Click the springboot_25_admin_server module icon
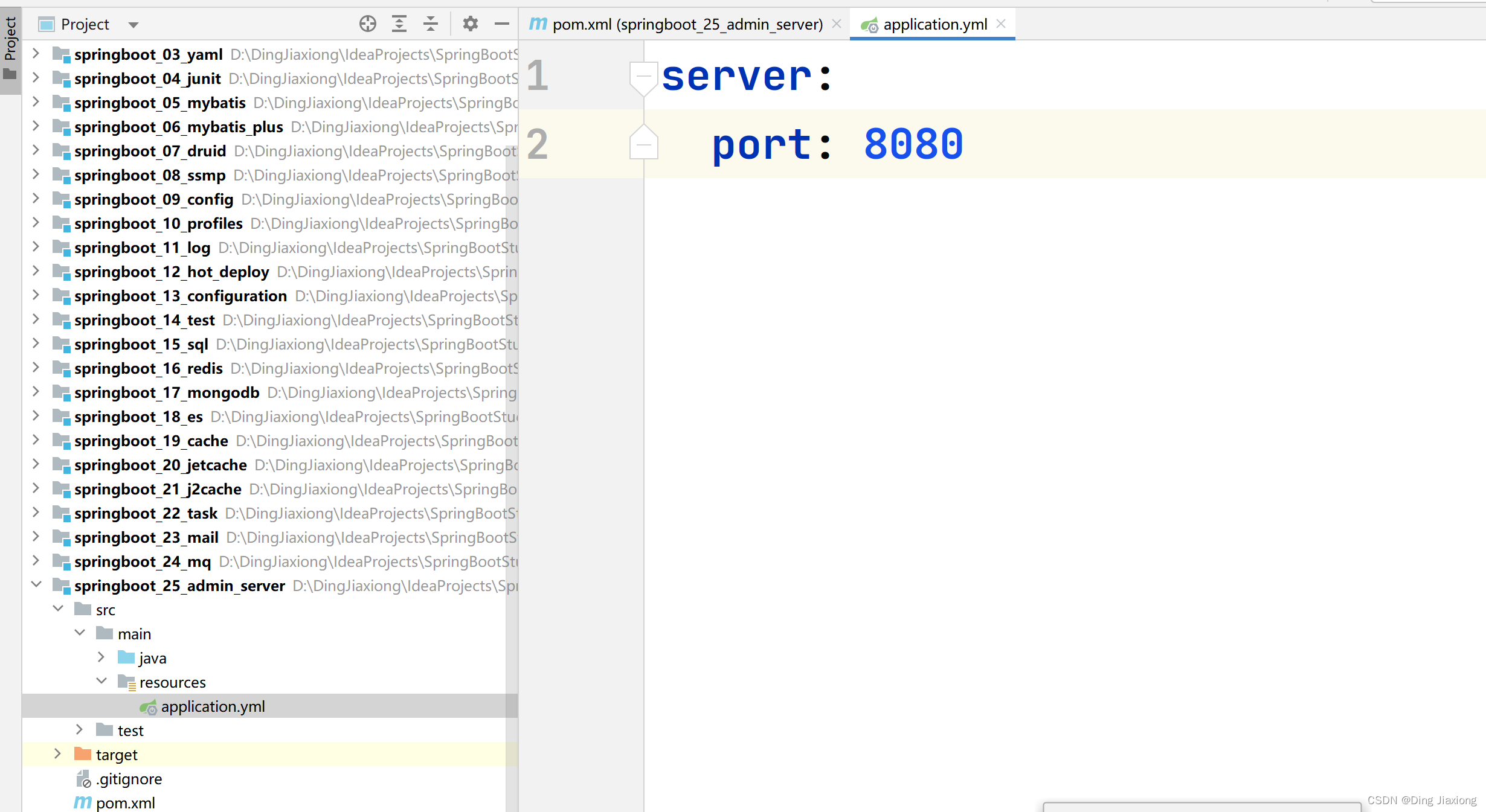 61,586
